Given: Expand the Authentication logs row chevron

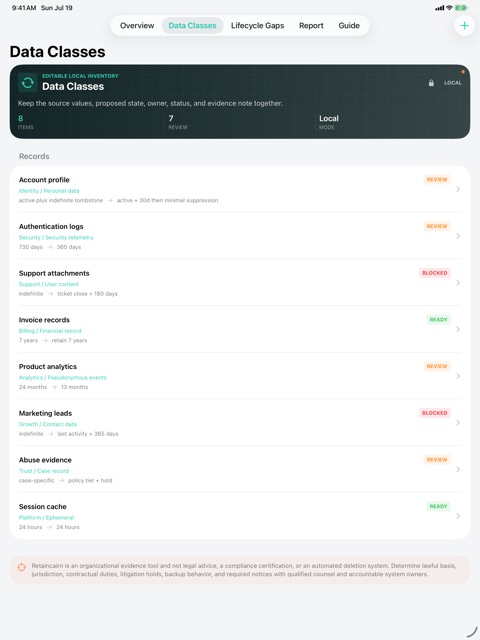Looking at the screenshot, I should pos(458,236).
